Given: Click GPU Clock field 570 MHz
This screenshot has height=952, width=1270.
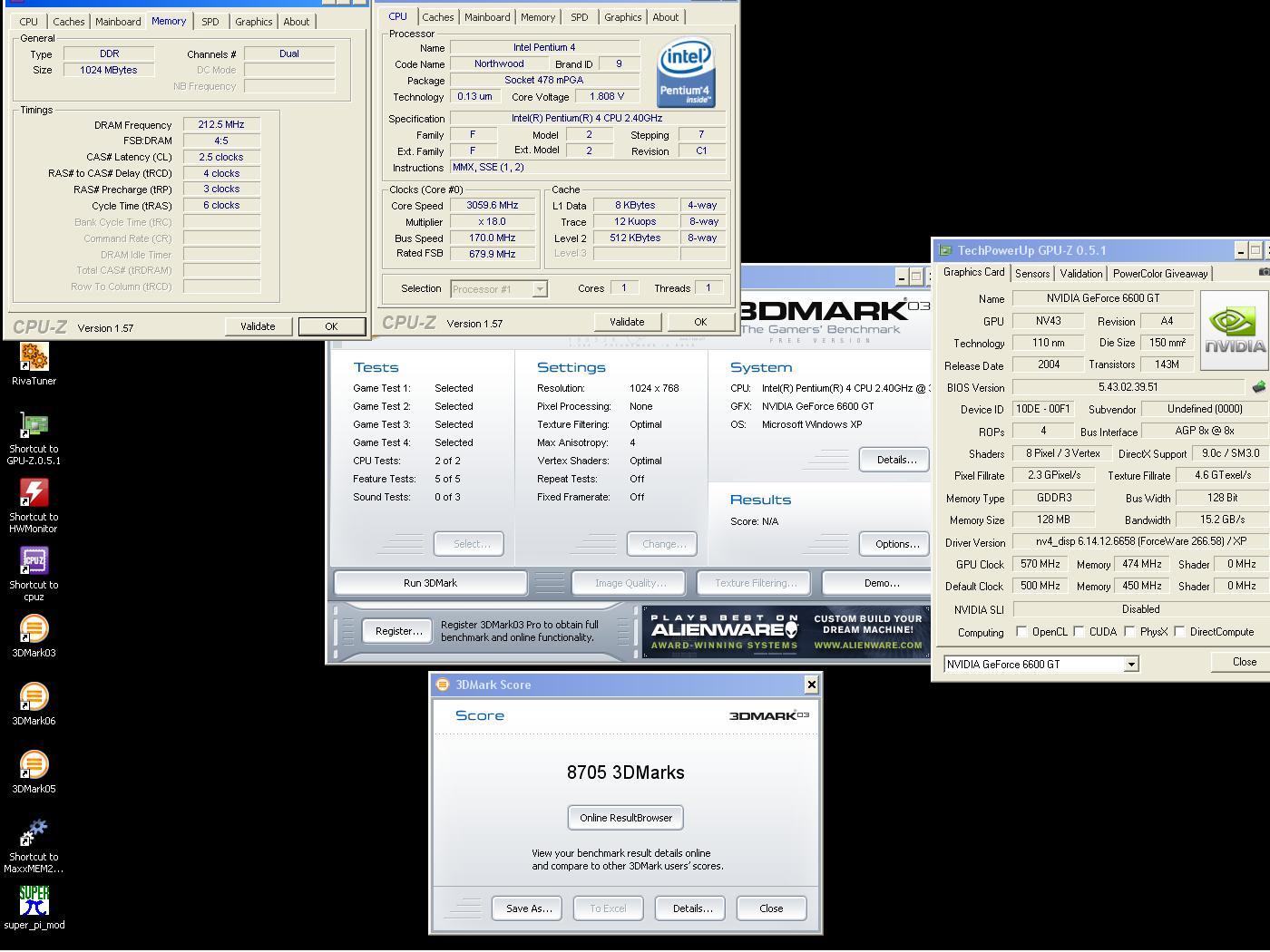Looking at the screenshot, I should point(1040,564).
